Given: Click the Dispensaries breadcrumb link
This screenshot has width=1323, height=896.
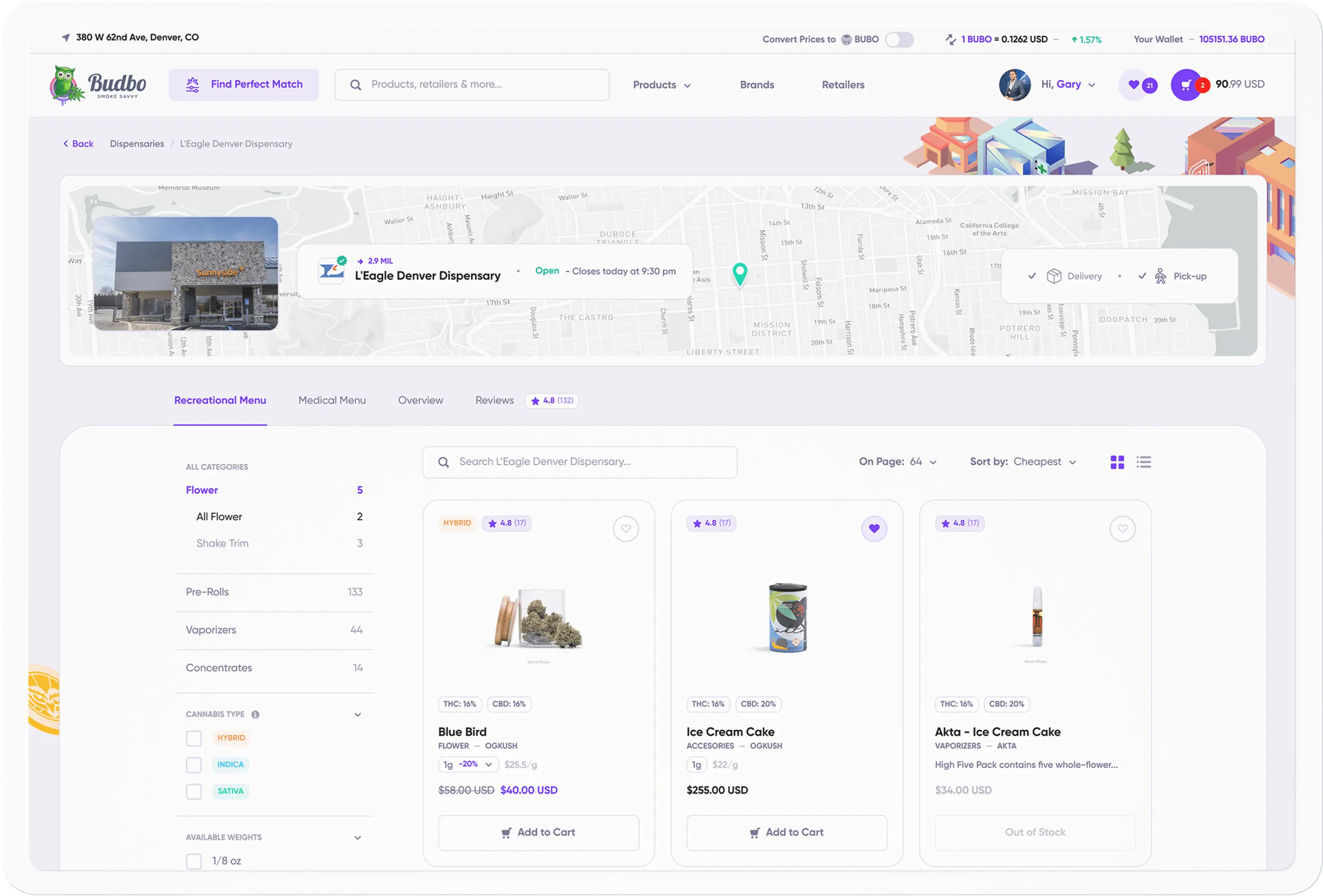Looking at the screenshot, I should pyautogui.click(x=136, y=144).
